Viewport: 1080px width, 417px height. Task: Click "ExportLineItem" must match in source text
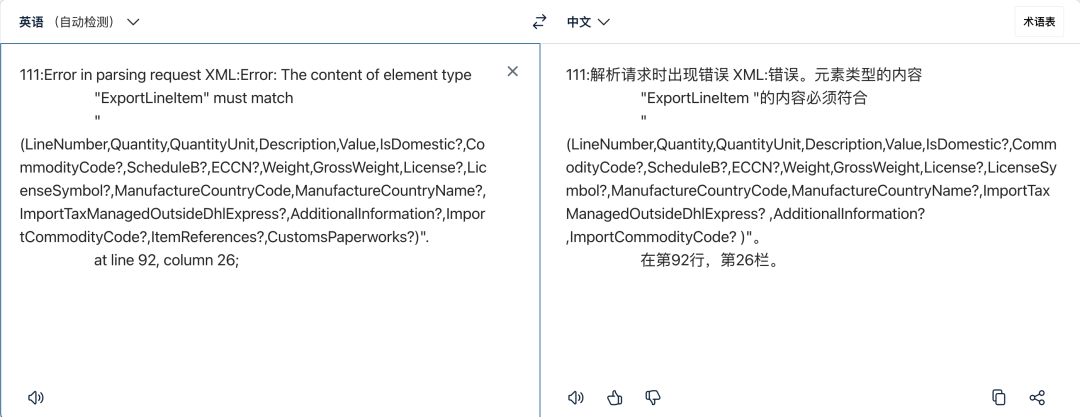[x=194, y=98]
